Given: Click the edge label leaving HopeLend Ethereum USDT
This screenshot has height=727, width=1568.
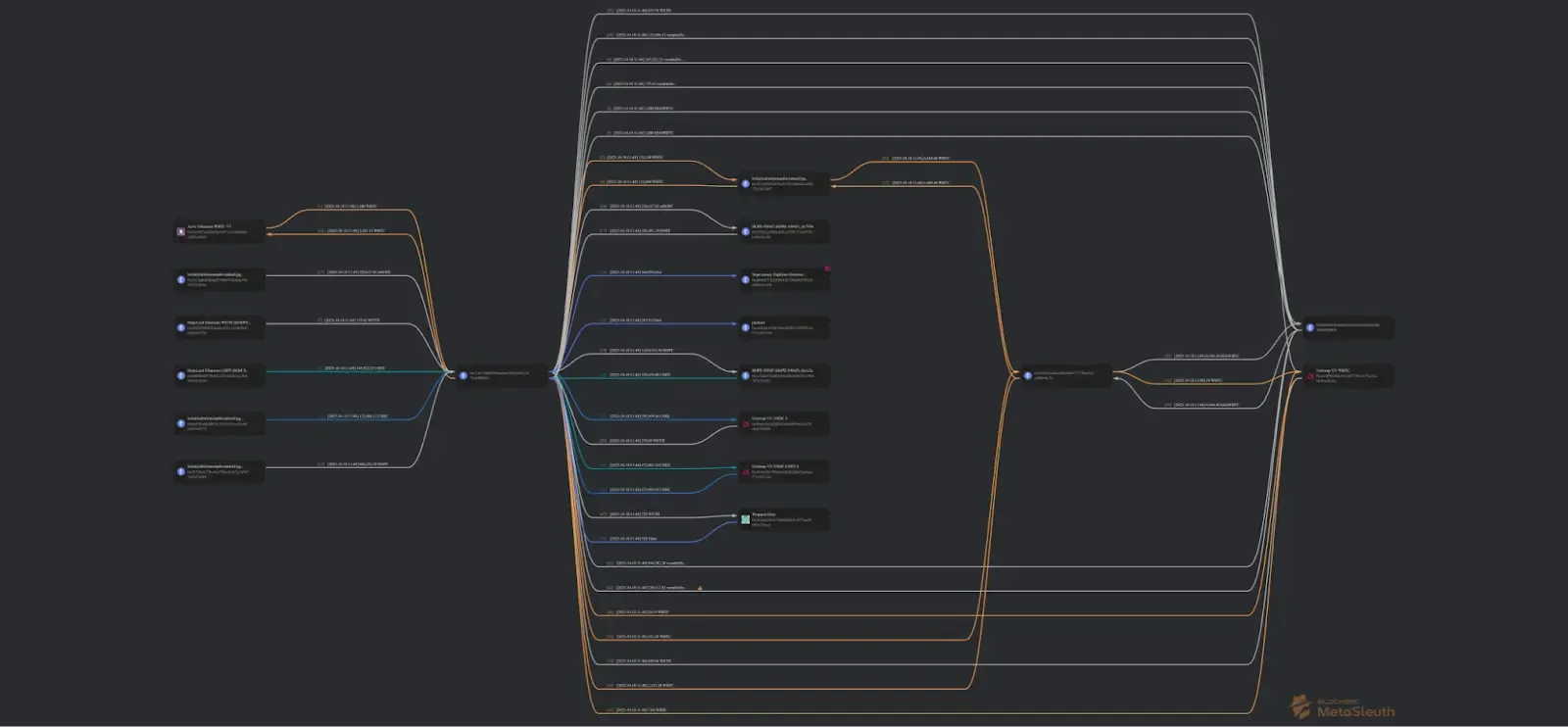Looking at the screenshot, I should [351, 368].
